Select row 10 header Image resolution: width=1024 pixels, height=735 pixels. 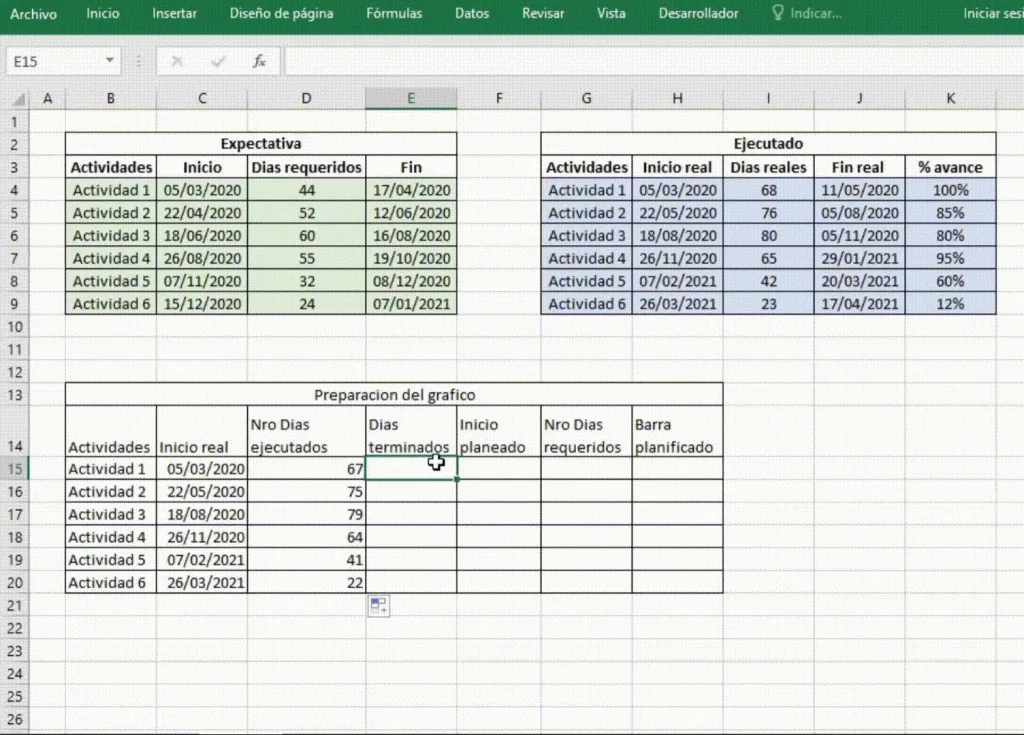click(x=14, y=327)
